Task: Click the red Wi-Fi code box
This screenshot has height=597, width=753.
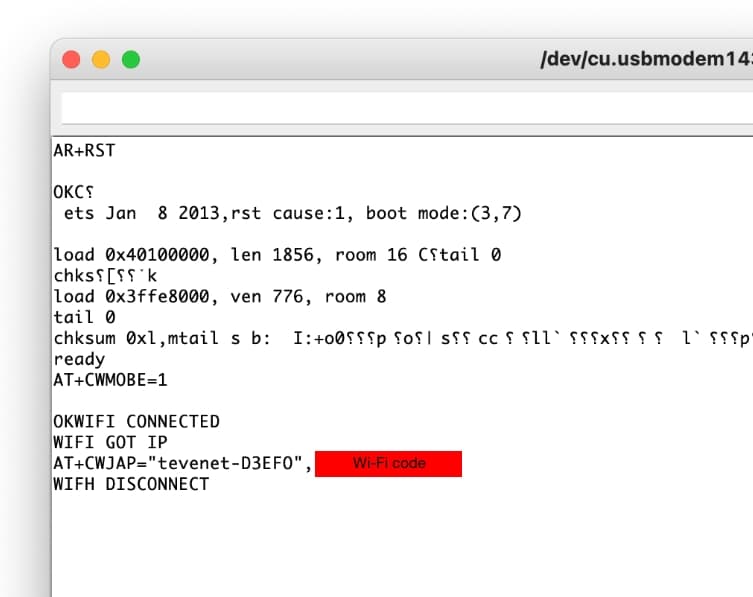Action: coord(388,464)
